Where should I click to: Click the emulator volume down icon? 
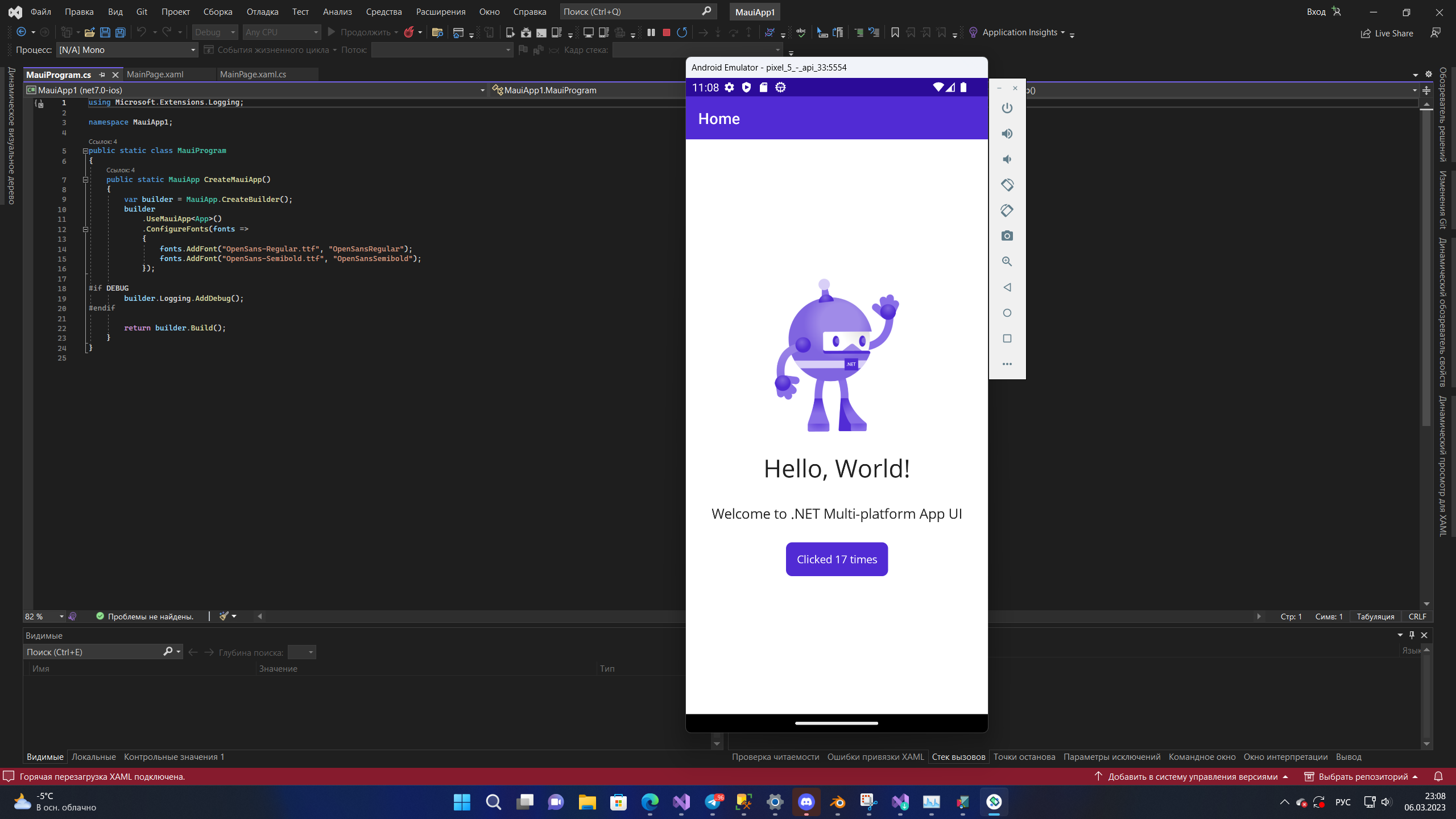tap(1007, 159)
